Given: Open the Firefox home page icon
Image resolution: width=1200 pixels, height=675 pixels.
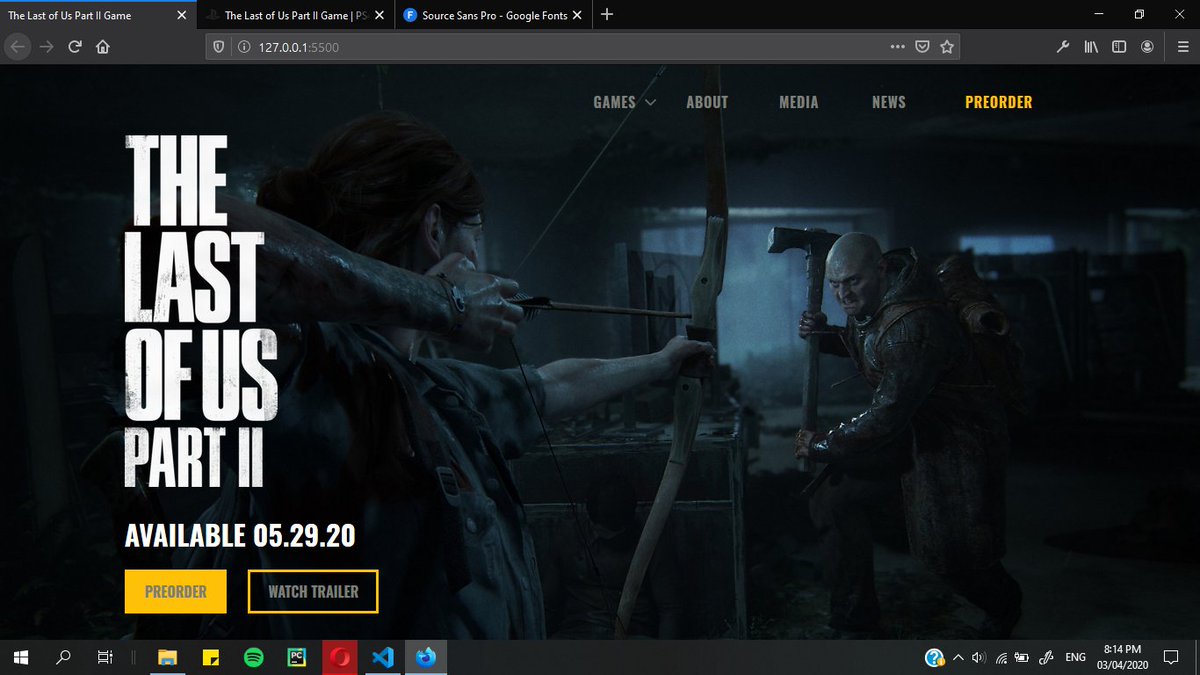Looking at the screenshot, I should coord(102,47).
